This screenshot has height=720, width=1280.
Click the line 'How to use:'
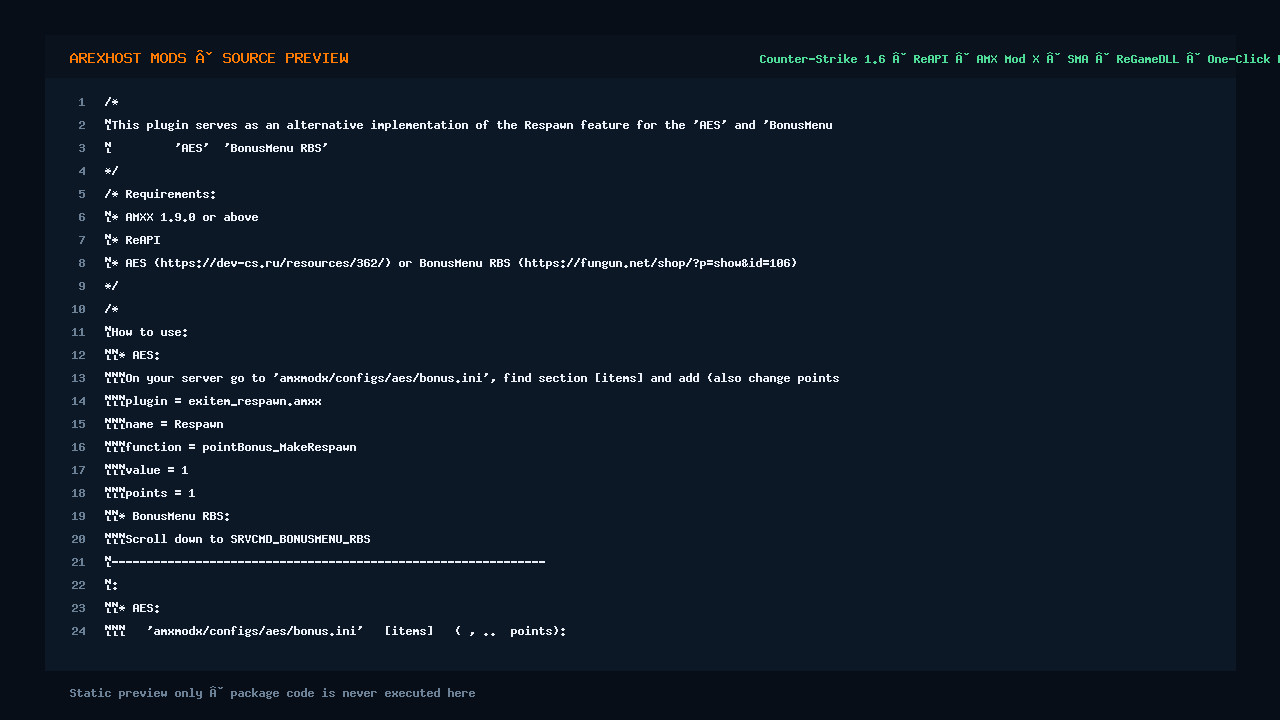pyautogui.click(x=146, y=332)
